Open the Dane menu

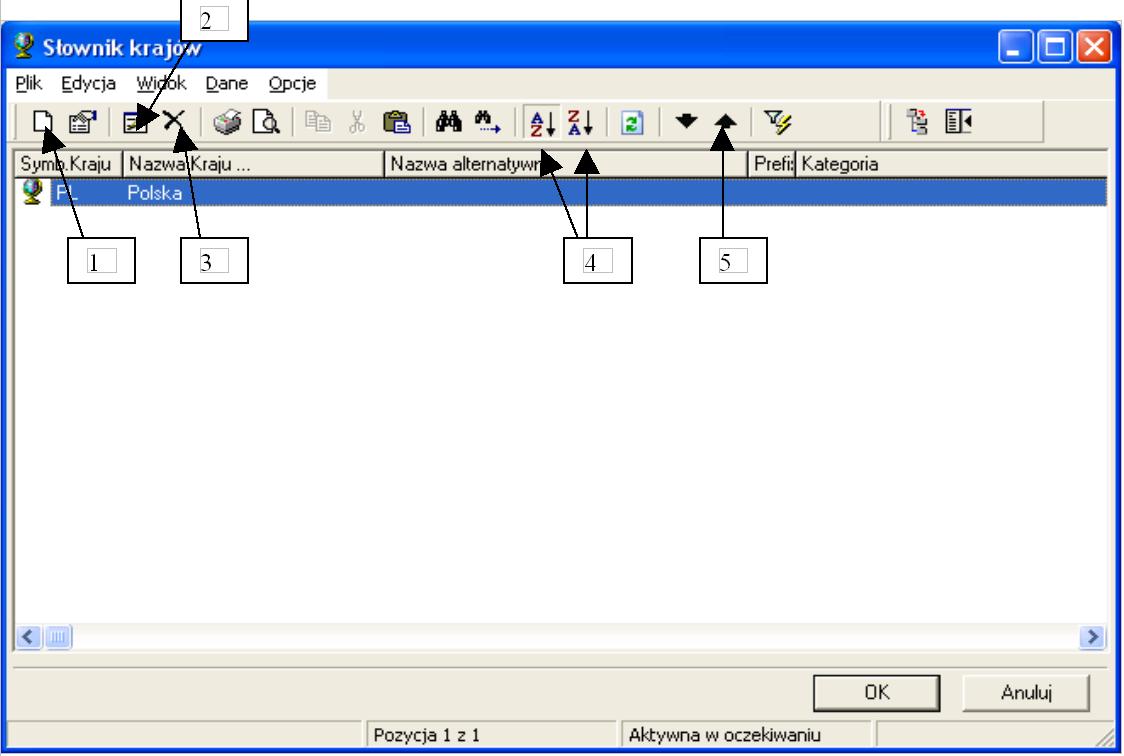pyautogui.click(x=227, y=83)
